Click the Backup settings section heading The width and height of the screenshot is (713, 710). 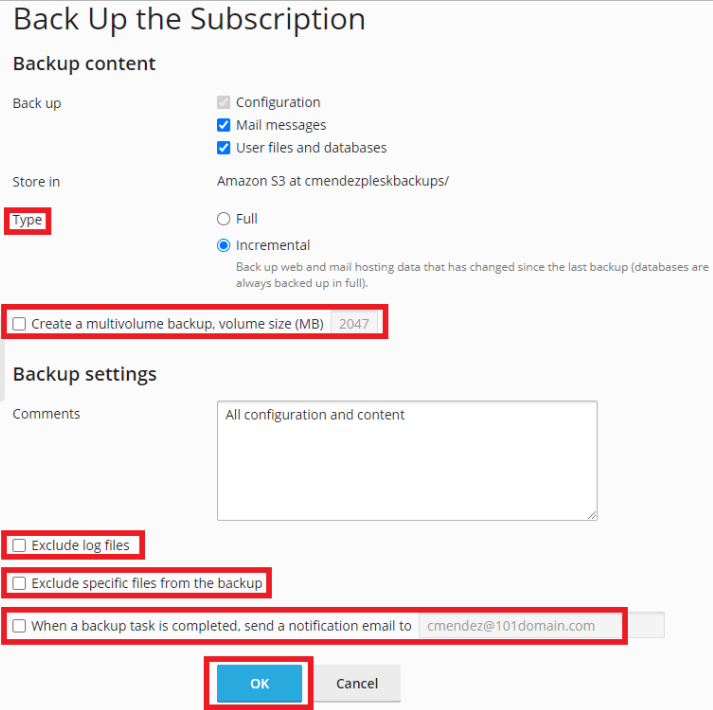point(84,374)
